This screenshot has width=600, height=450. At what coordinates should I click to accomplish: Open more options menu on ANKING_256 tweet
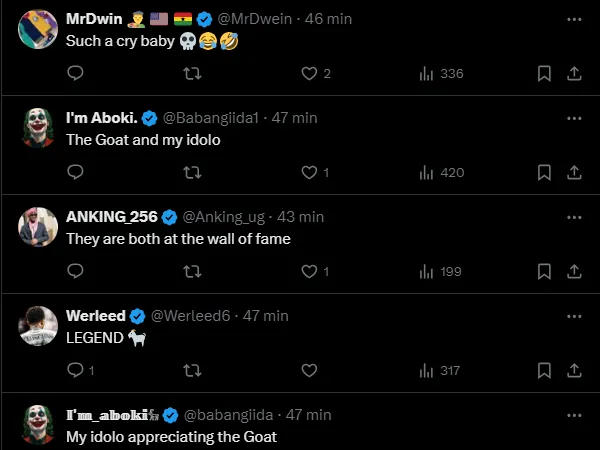(574, 216)
